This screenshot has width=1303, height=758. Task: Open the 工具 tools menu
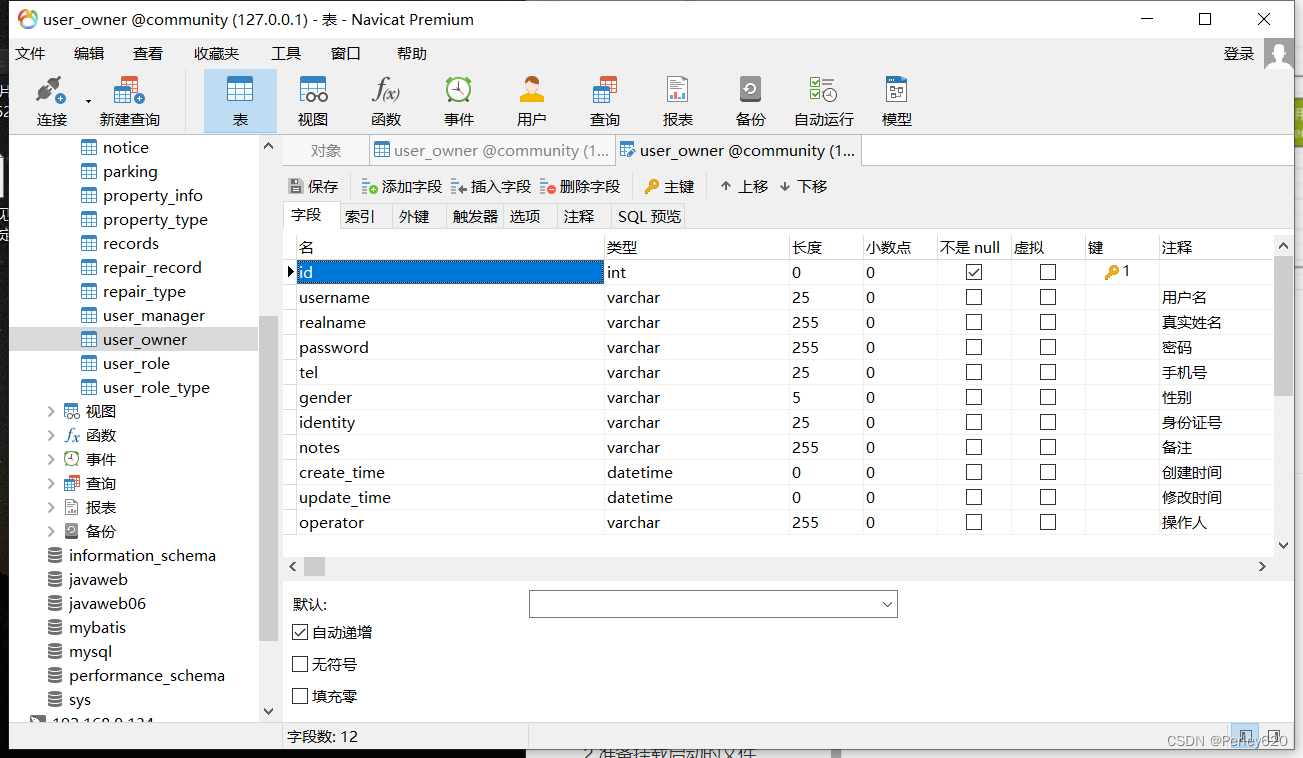[286, 54]
